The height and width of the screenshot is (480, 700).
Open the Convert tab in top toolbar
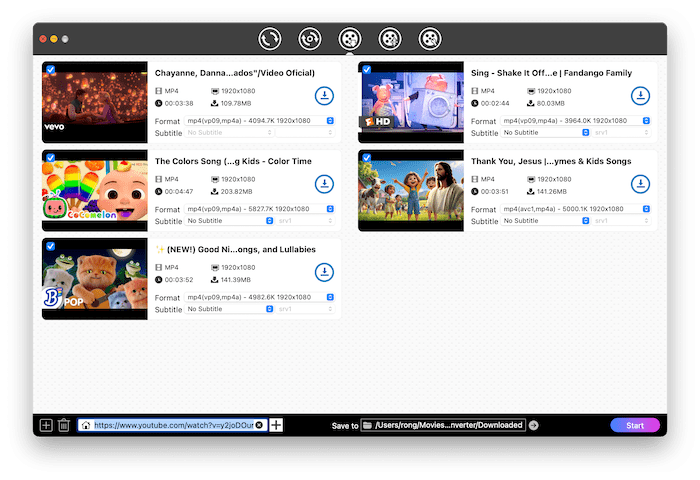269,39
